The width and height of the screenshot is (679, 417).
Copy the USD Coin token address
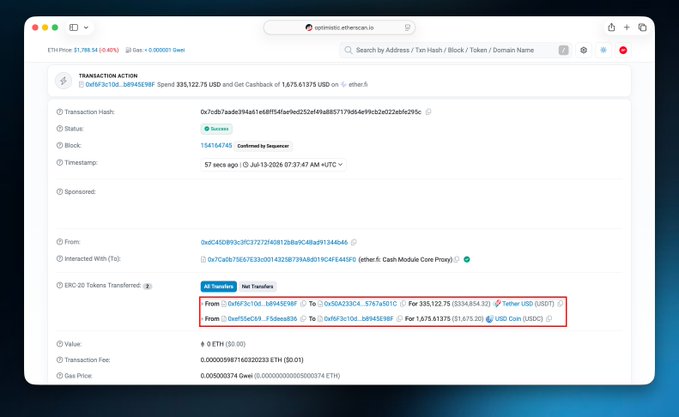click(549, 319)
